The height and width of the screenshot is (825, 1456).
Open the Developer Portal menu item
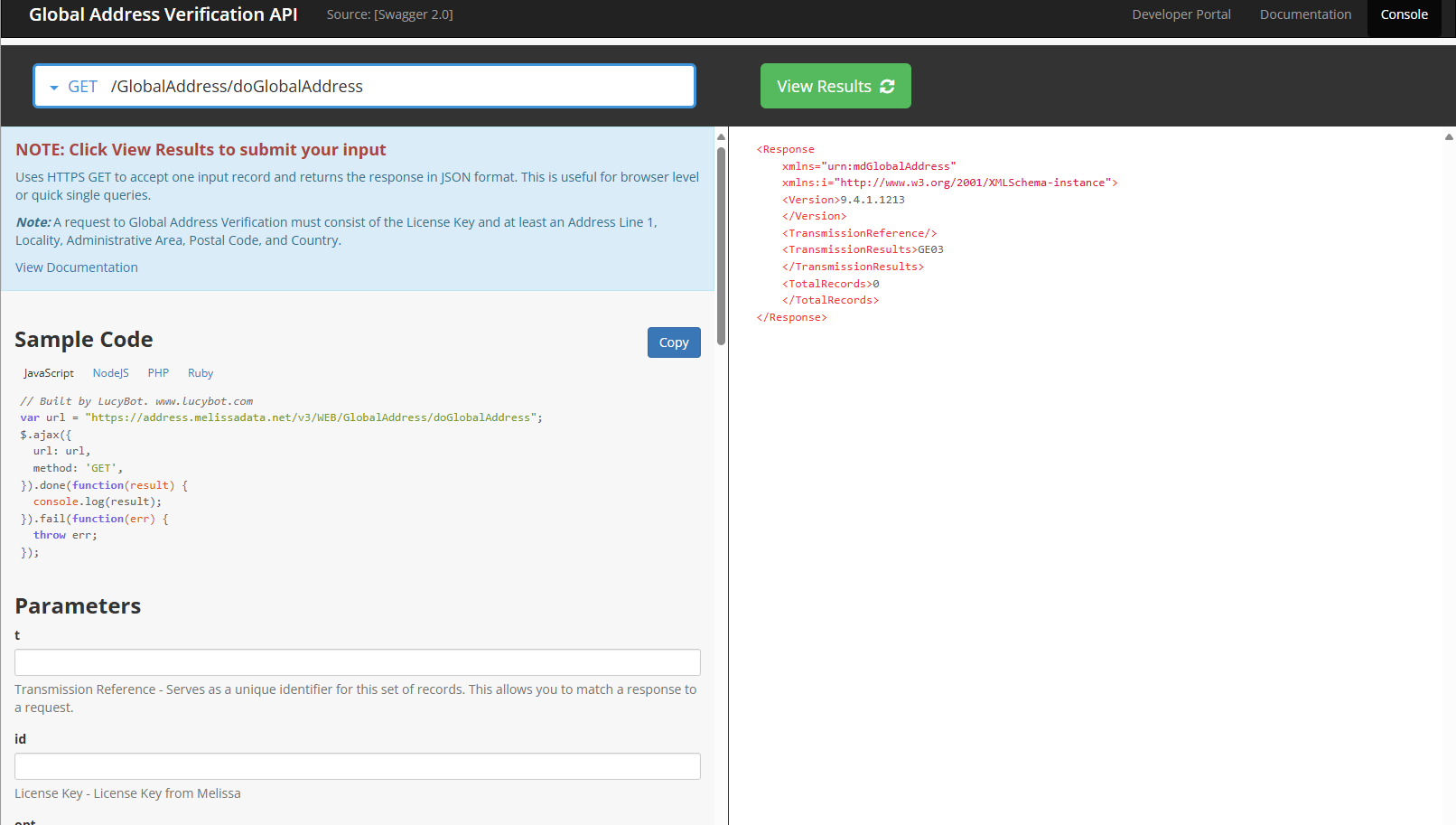pyautogui.click(x=1181, y=14)
